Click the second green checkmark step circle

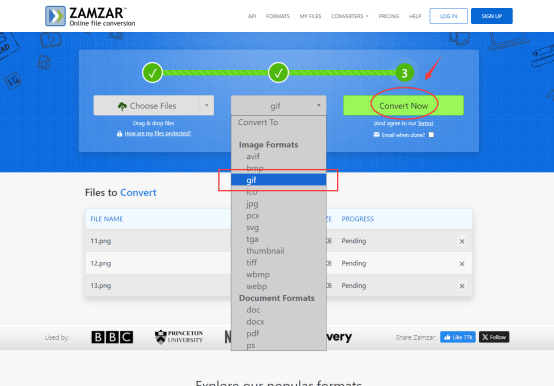[278, 73]
